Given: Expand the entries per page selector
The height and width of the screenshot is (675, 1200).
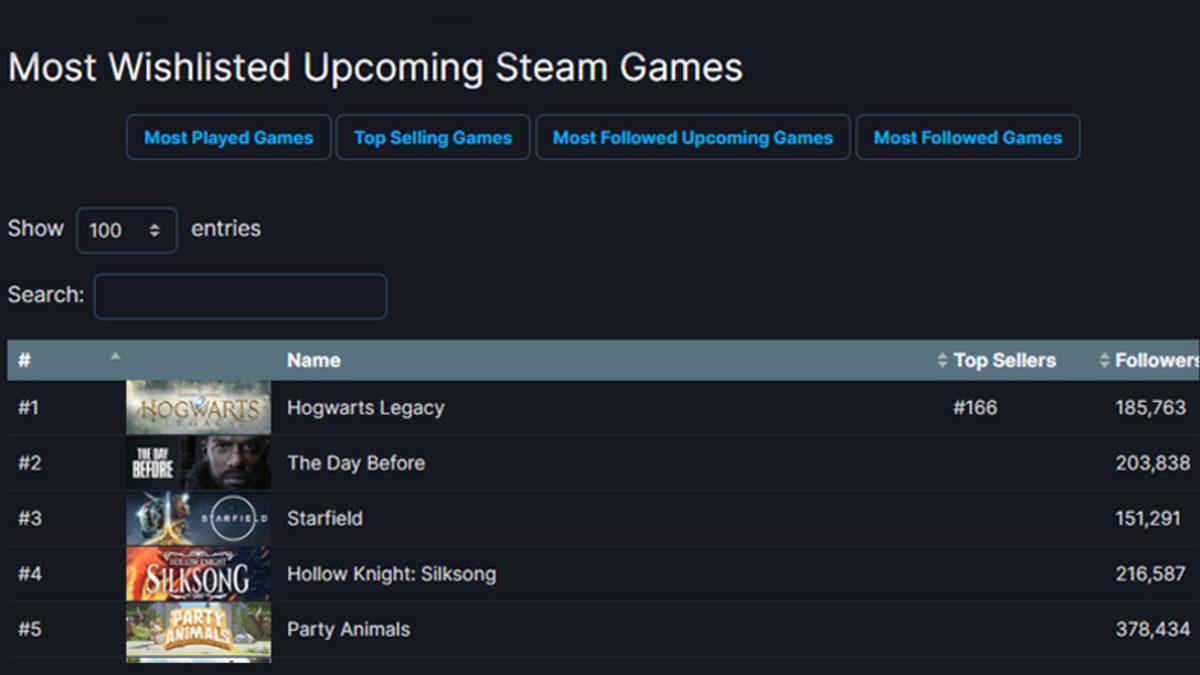Looking at the screenshot, I should (x=126, y=230).
